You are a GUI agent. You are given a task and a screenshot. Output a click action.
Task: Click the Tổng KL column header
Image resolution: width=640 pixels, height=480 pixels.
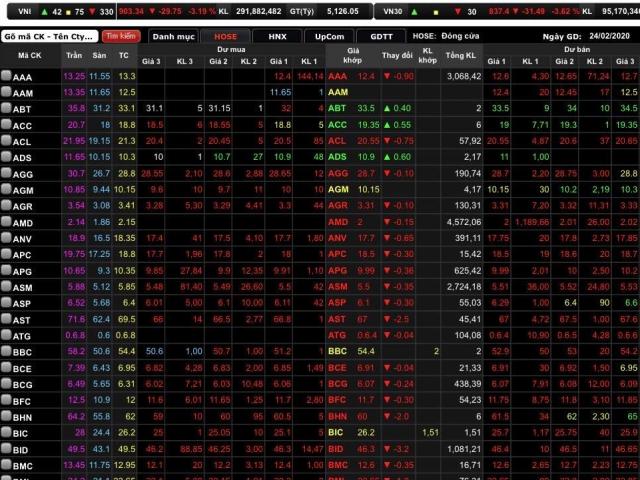[461, 55]
